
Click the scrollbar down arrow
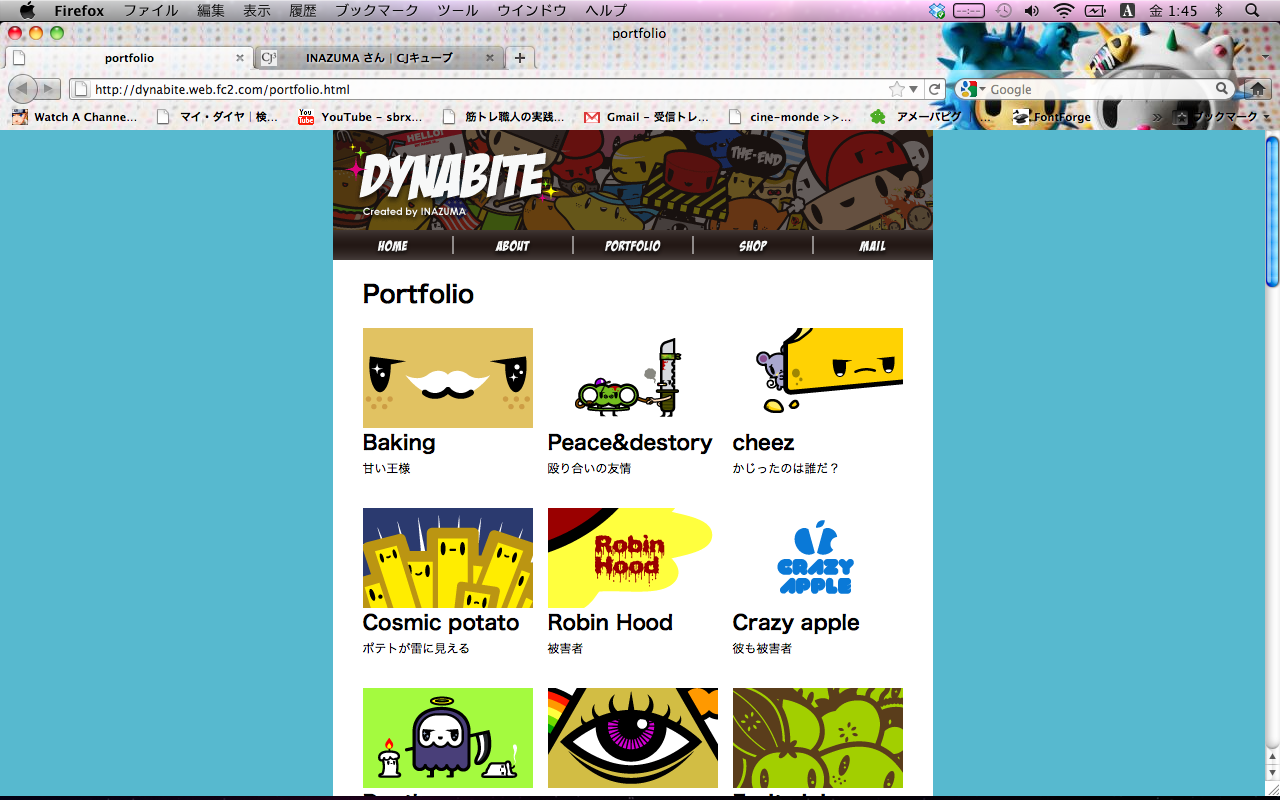click(1272, 773)
